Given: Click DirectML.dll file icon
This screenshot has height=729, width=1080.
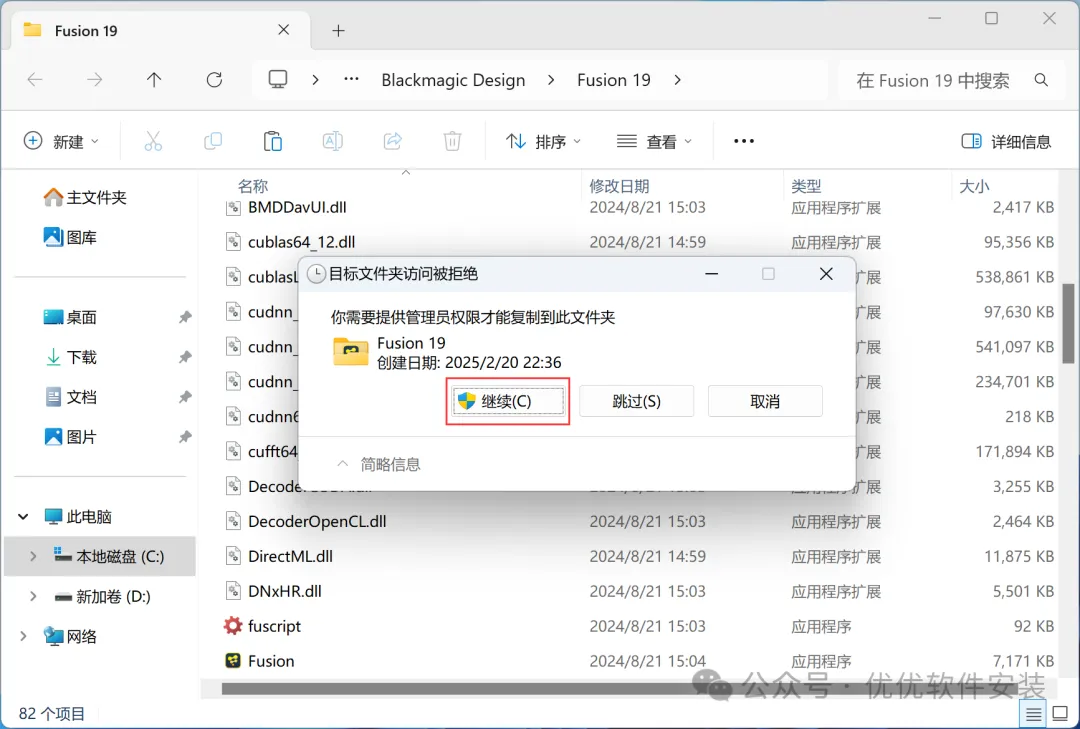Looking at the screenshot, I should point(233,556).
